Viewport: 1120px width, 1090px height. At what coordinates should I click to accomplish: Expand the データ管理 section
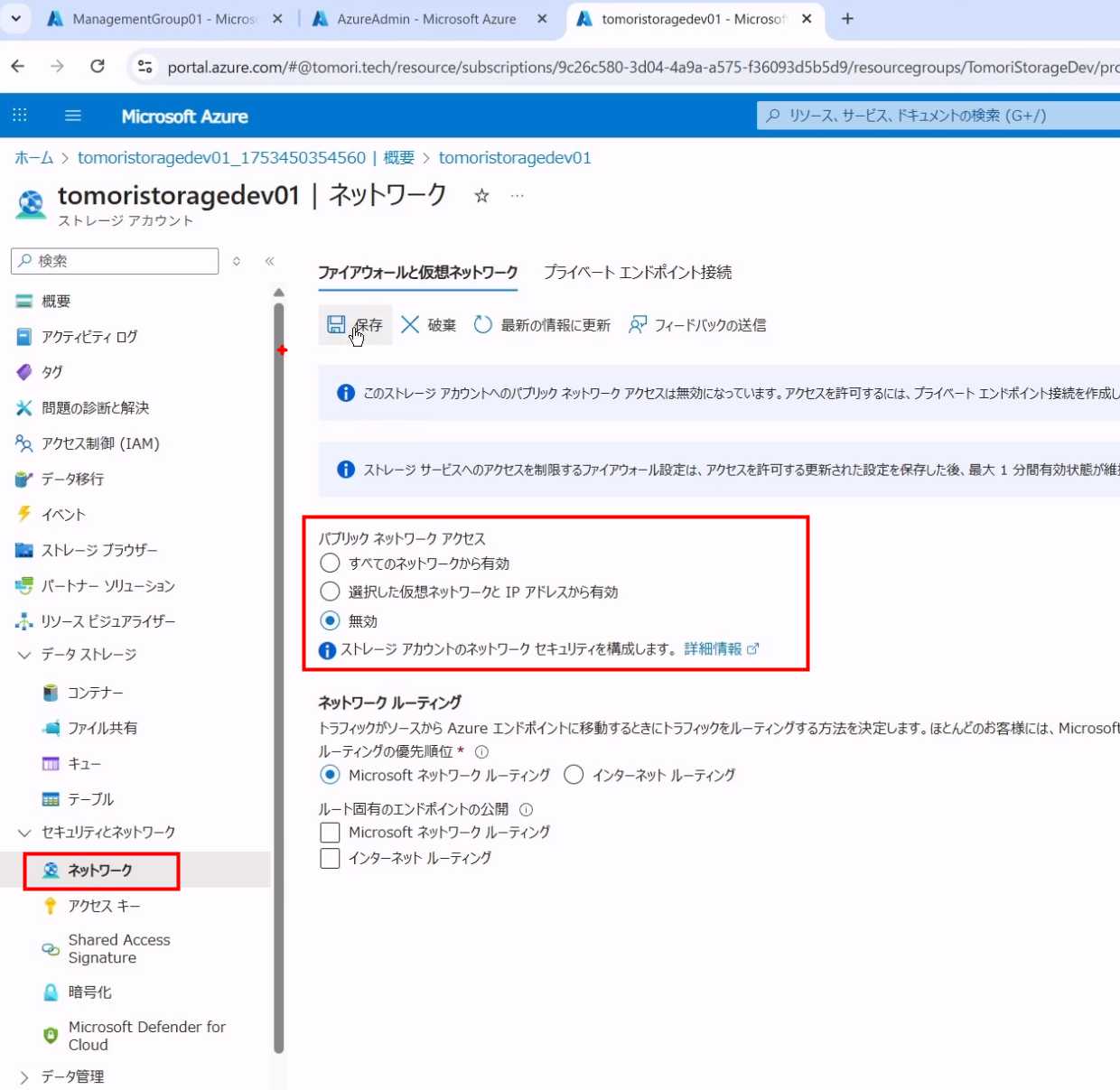click(x=24, y=1076)
